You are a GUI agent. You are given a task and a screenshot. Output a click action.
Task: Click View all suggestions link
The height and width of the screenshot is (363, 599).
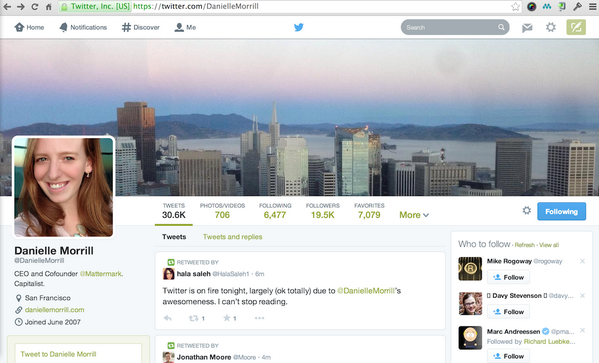549,245
